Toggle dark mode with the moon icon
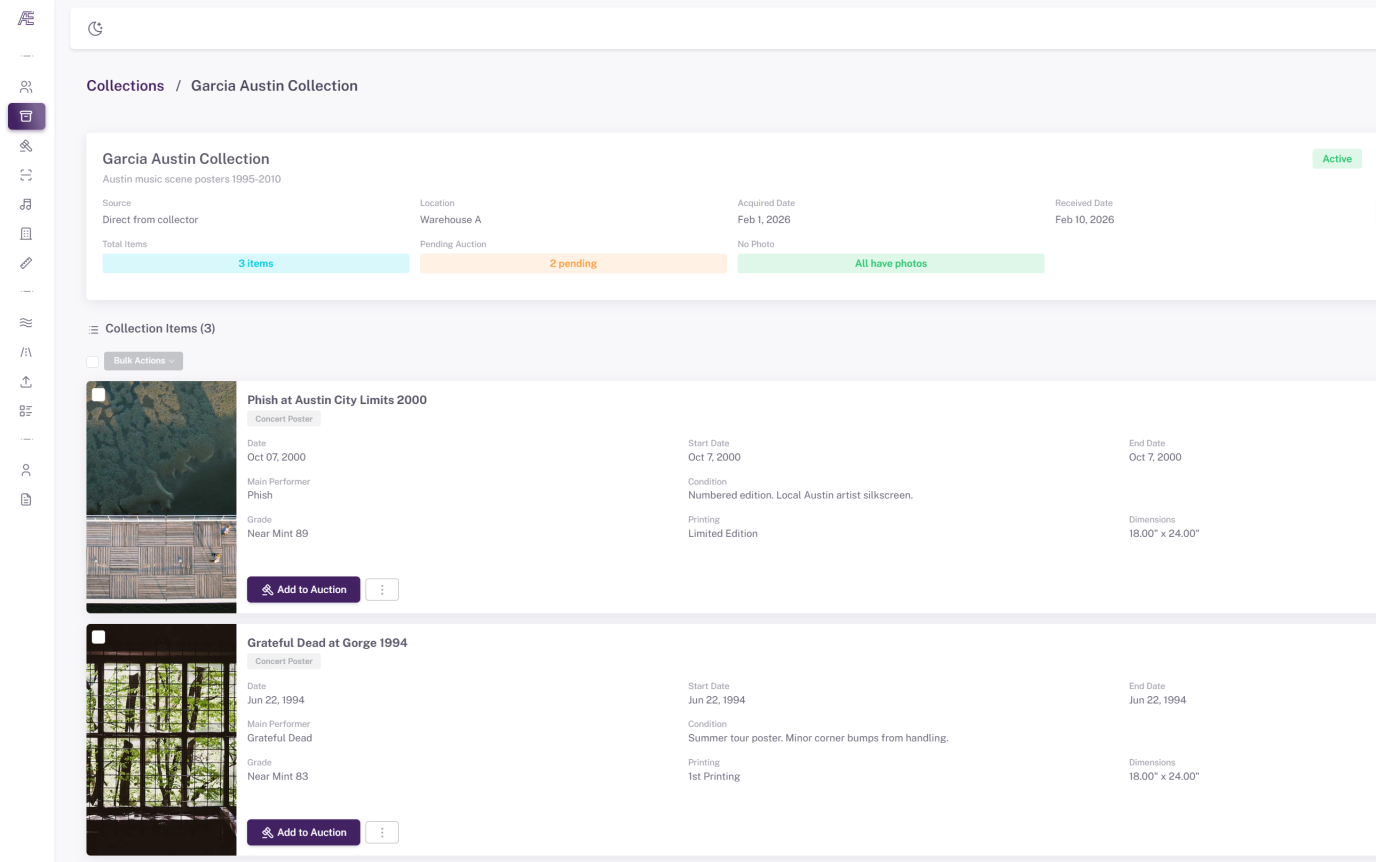Image resolution: width=1376 pixels, height=862 pixels. pos(95,28)
